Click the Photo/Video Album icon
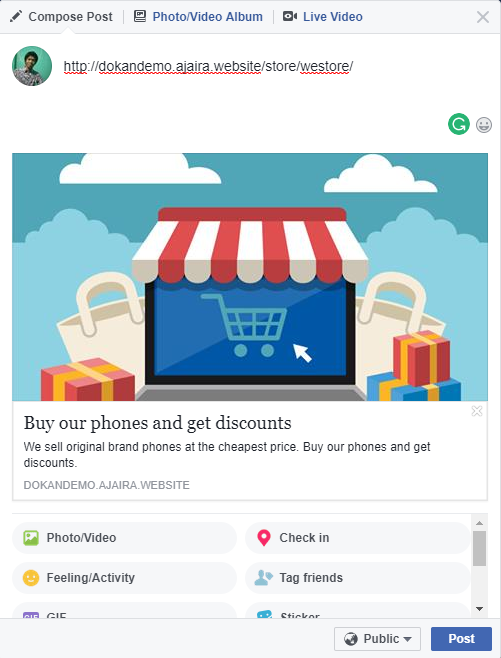501x658 pixels. [x=140, y=16]
